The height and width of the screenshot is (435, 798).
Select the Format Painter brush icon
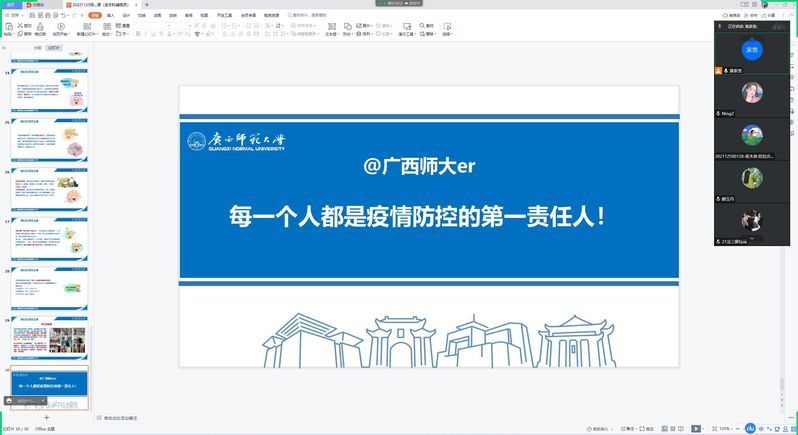40,26
